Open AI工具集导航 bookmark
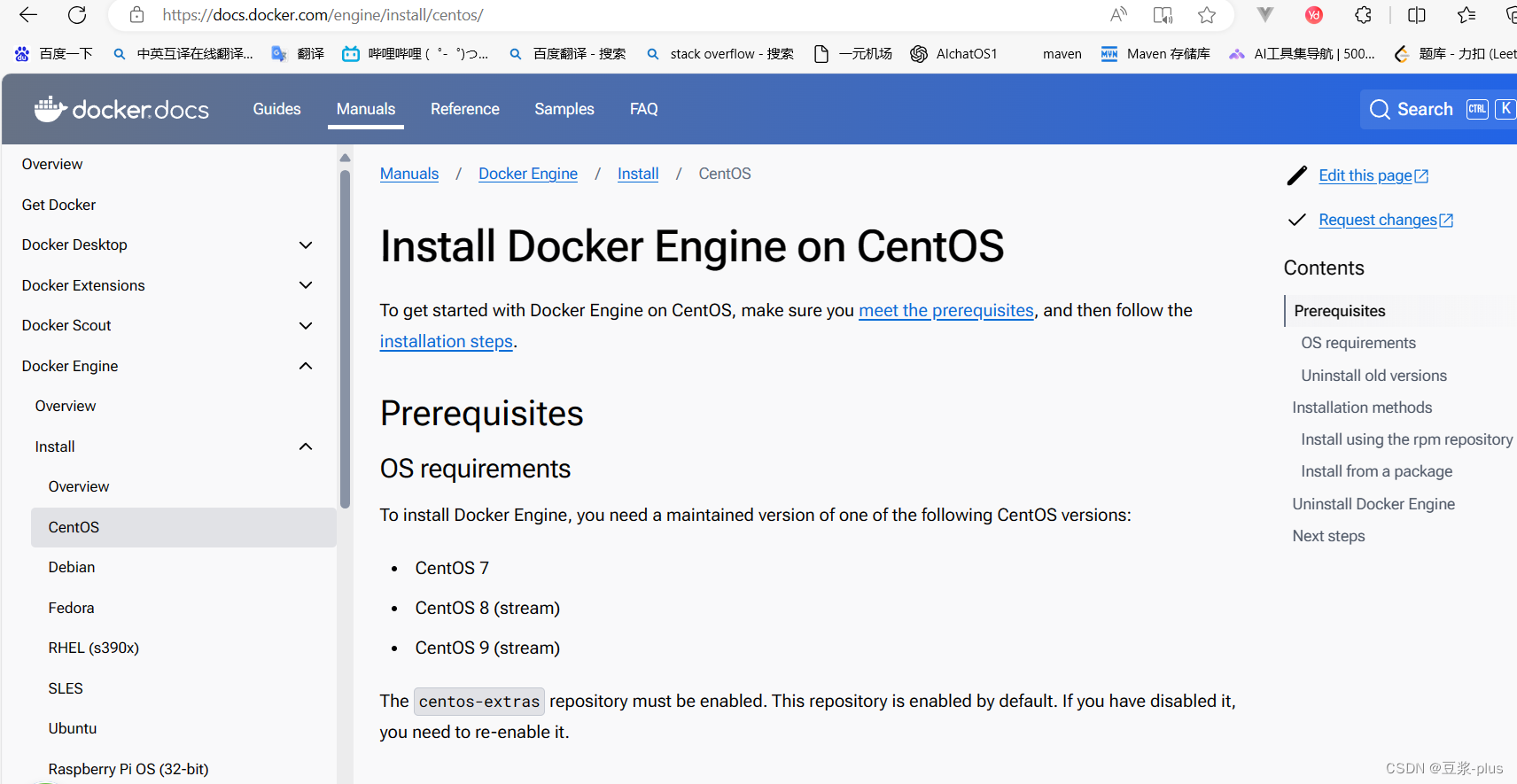 click(1302, 54)
